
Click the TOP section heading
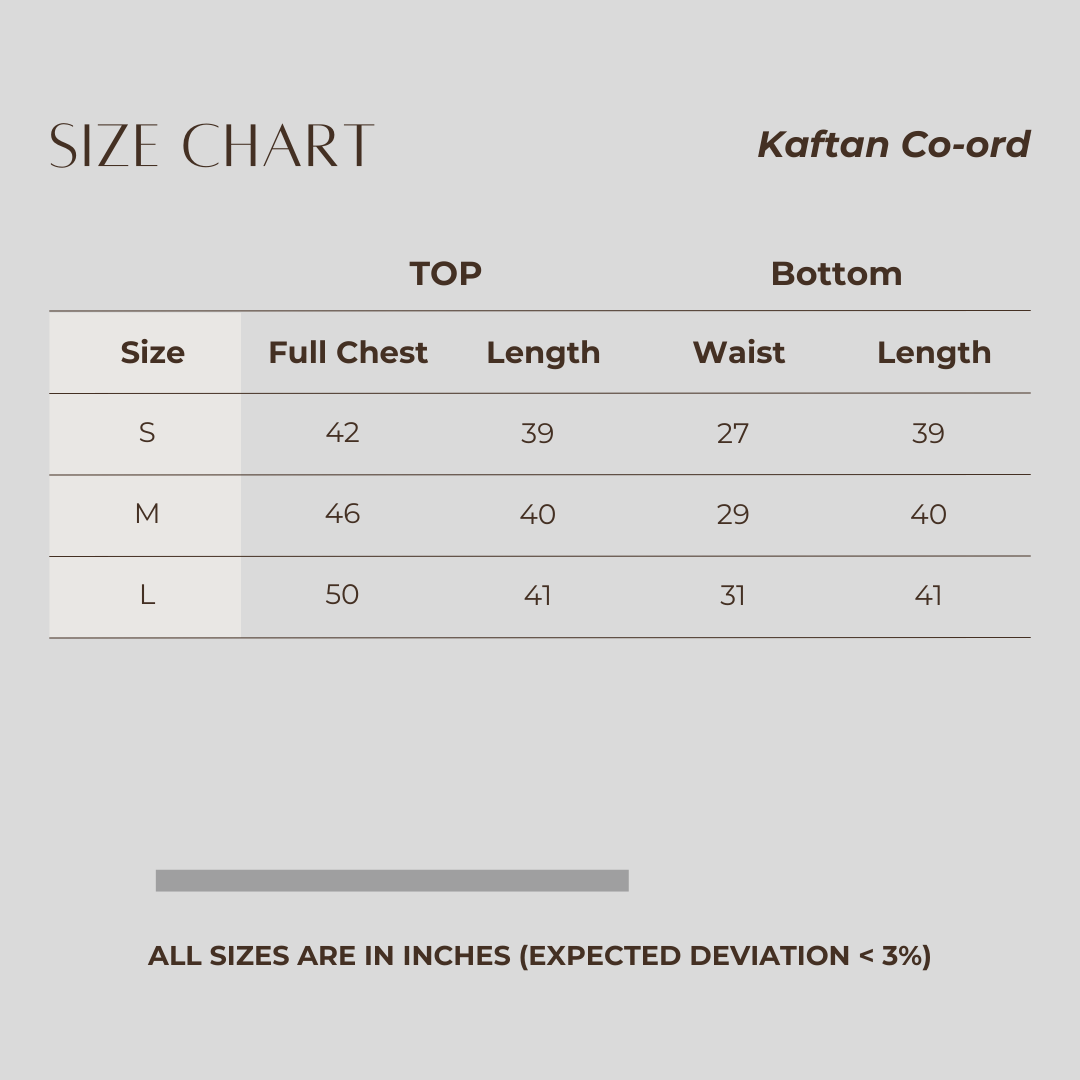[x=445, y=274]
